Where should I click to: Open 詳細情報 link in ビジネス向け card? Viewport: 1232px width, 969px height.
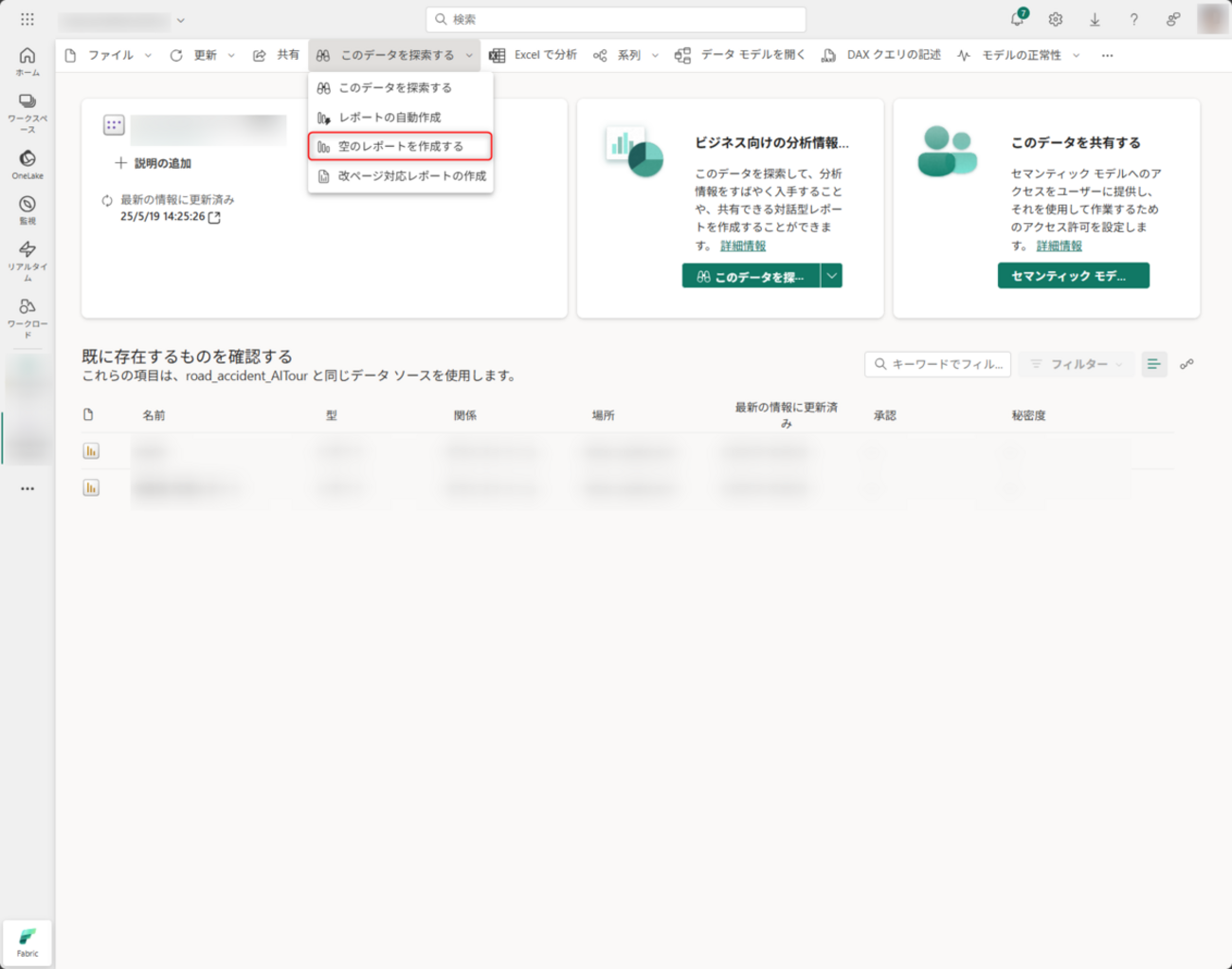point(743,246)
